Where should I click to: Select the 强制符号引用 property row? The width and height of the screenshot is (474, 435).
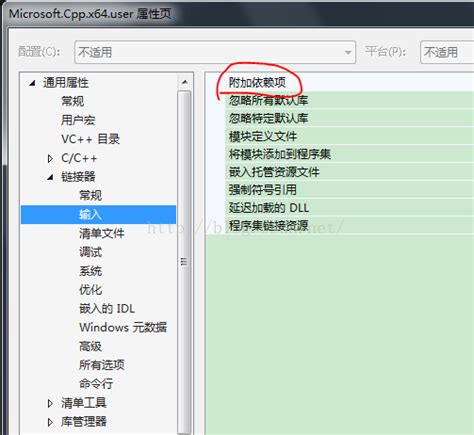click(x=340, y=190)
